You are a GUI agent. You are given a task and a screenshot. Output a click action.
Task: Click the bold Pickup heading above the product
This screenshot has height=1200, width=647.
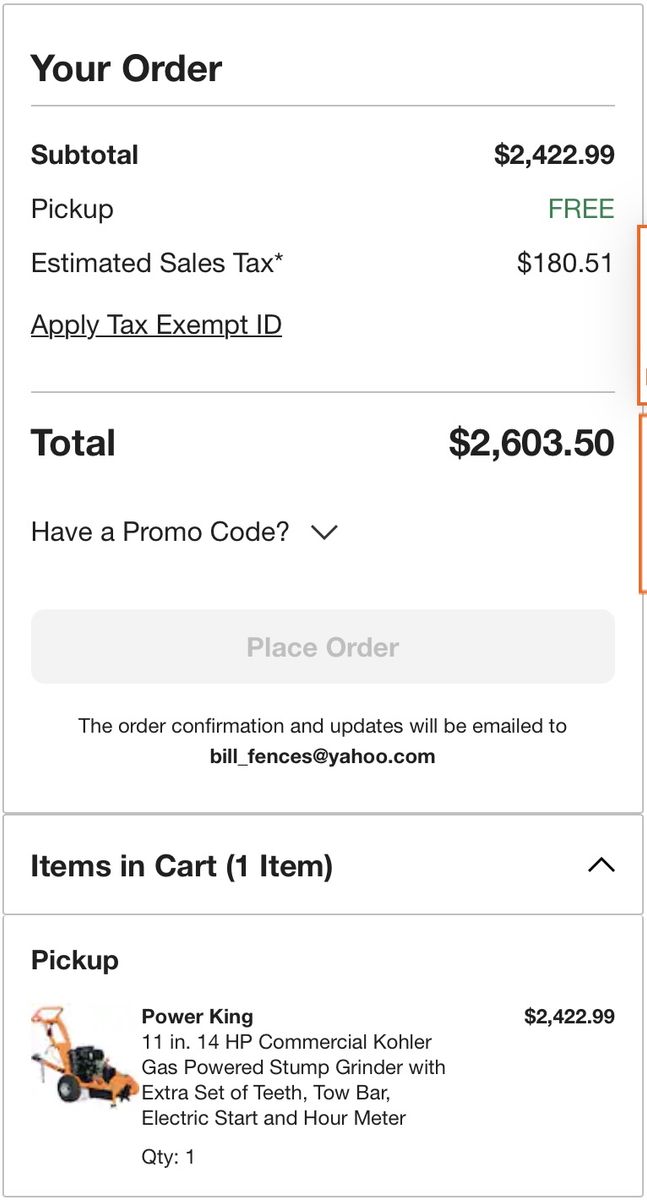coord(75,960)
